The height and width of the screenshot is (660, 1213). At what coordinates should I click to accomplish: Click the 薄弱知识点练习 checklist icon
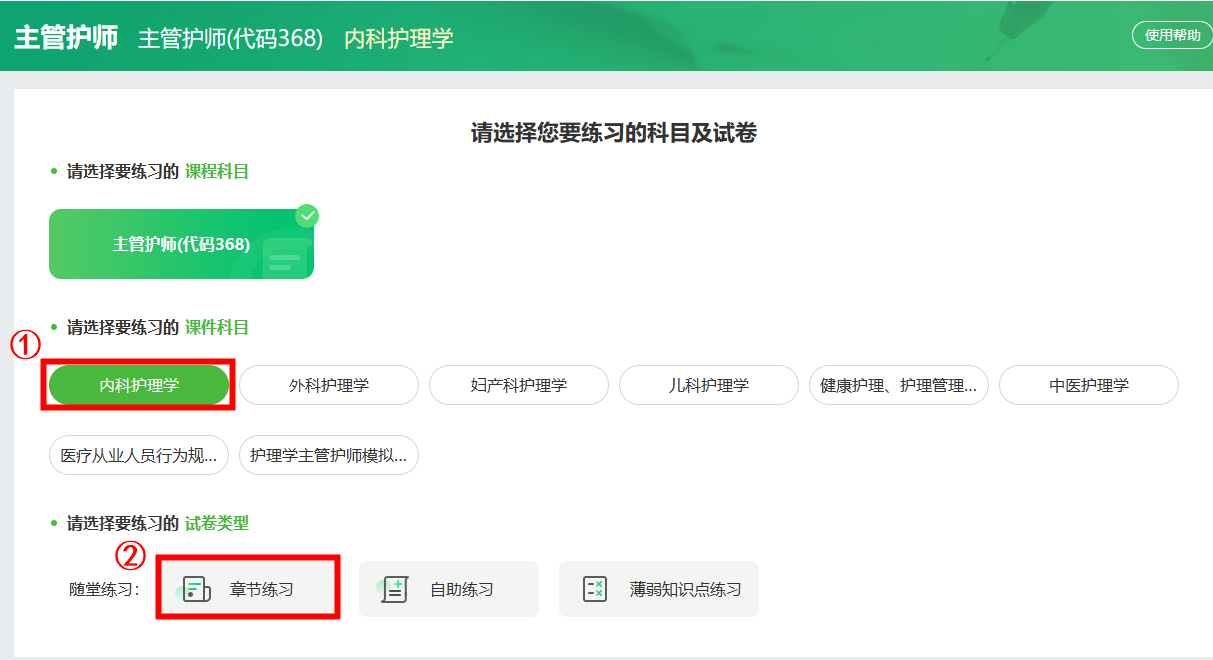click(595, 589)
